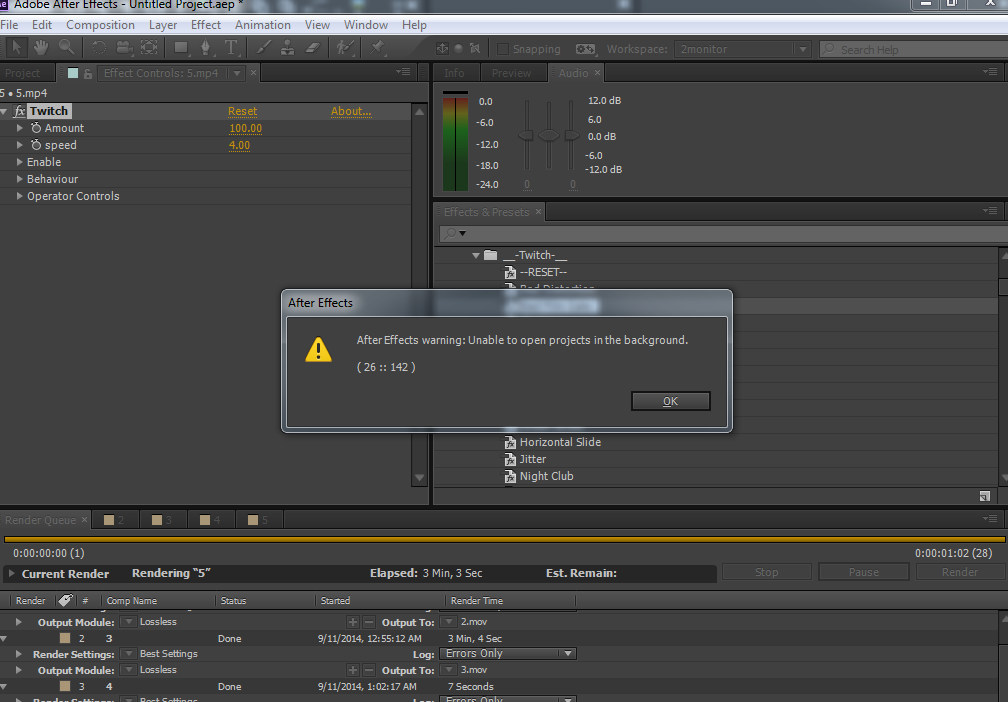The height and width of the screenshot is (702, 1008).
Task: Open the Render Queue panel options menu
Action: tap(990, 519)
